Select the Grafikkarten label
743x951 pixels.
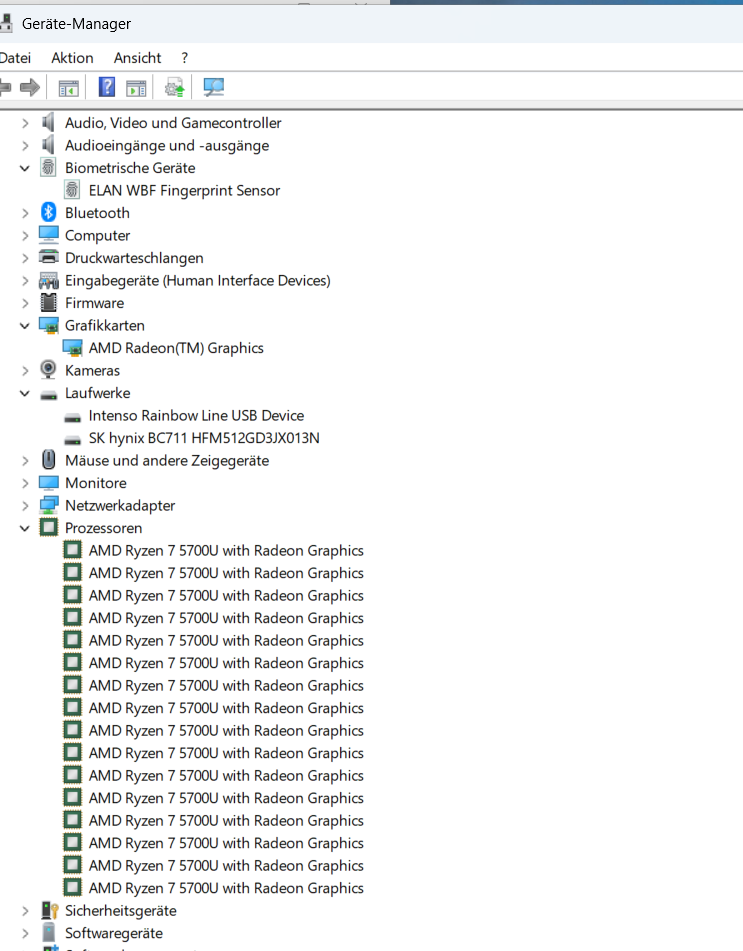[x=105, y=326]
